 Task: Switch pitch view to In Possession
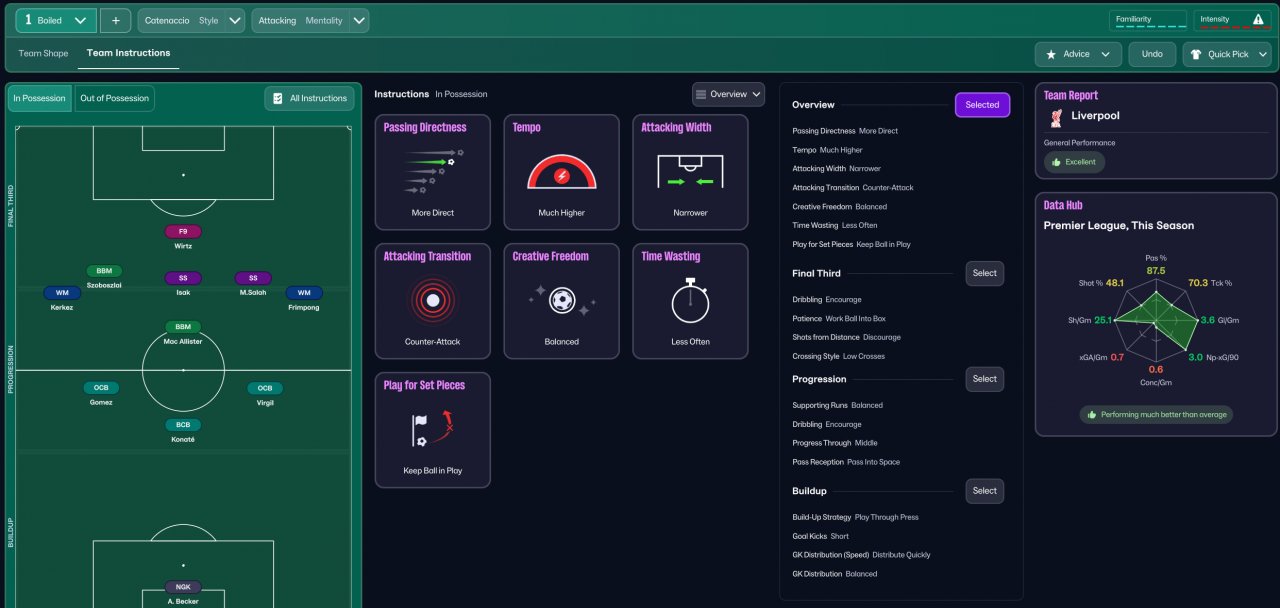tap(40, 98)
